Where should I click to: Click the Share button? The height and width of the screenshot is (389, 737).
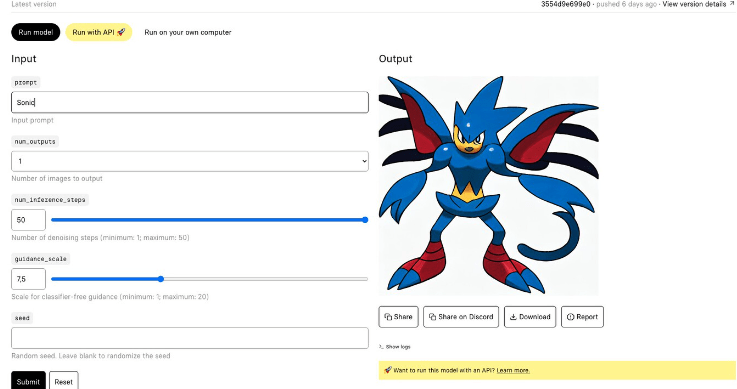point(399,317)
